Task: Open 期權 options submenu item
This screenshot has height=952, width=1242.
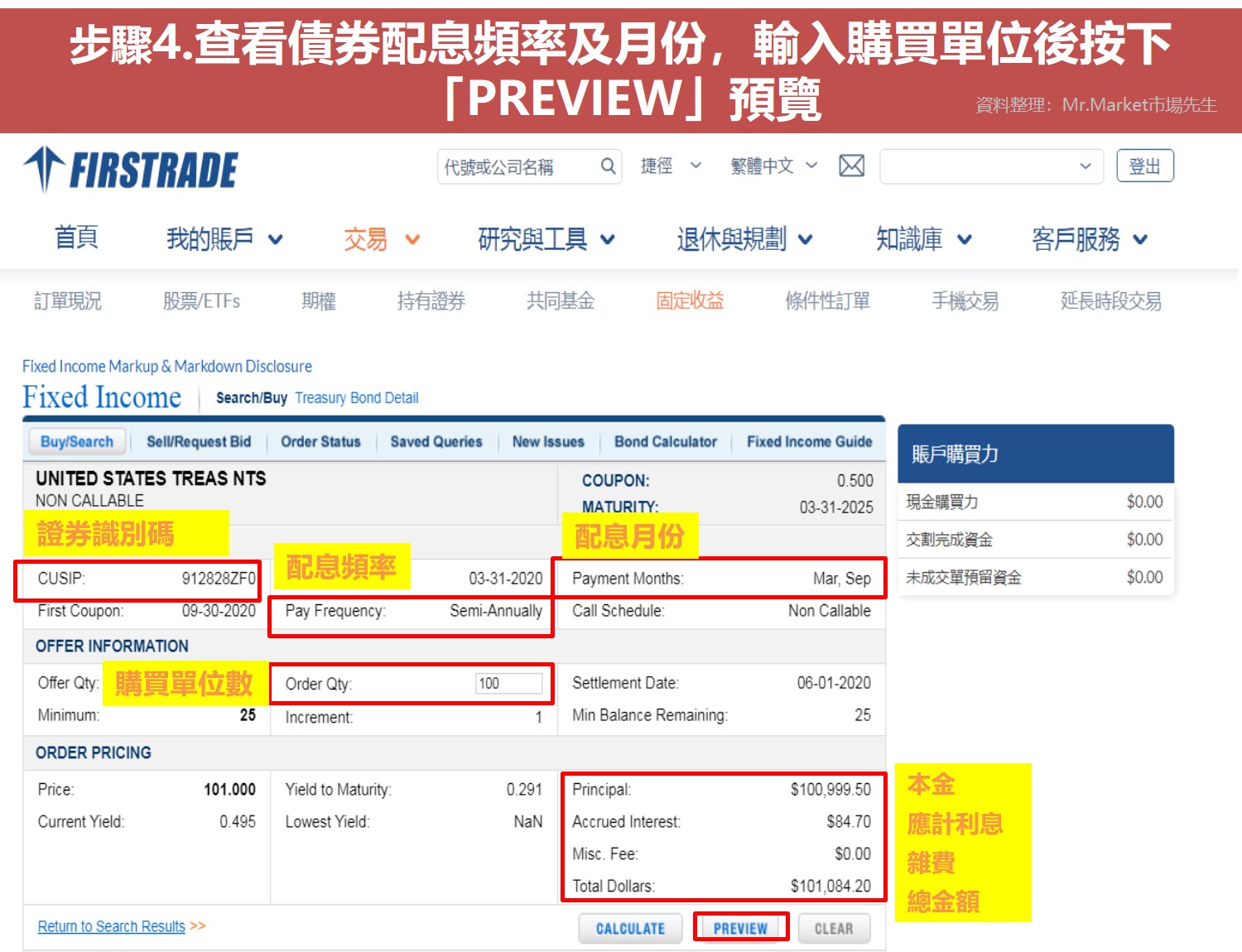Action: tap(319, 301)
